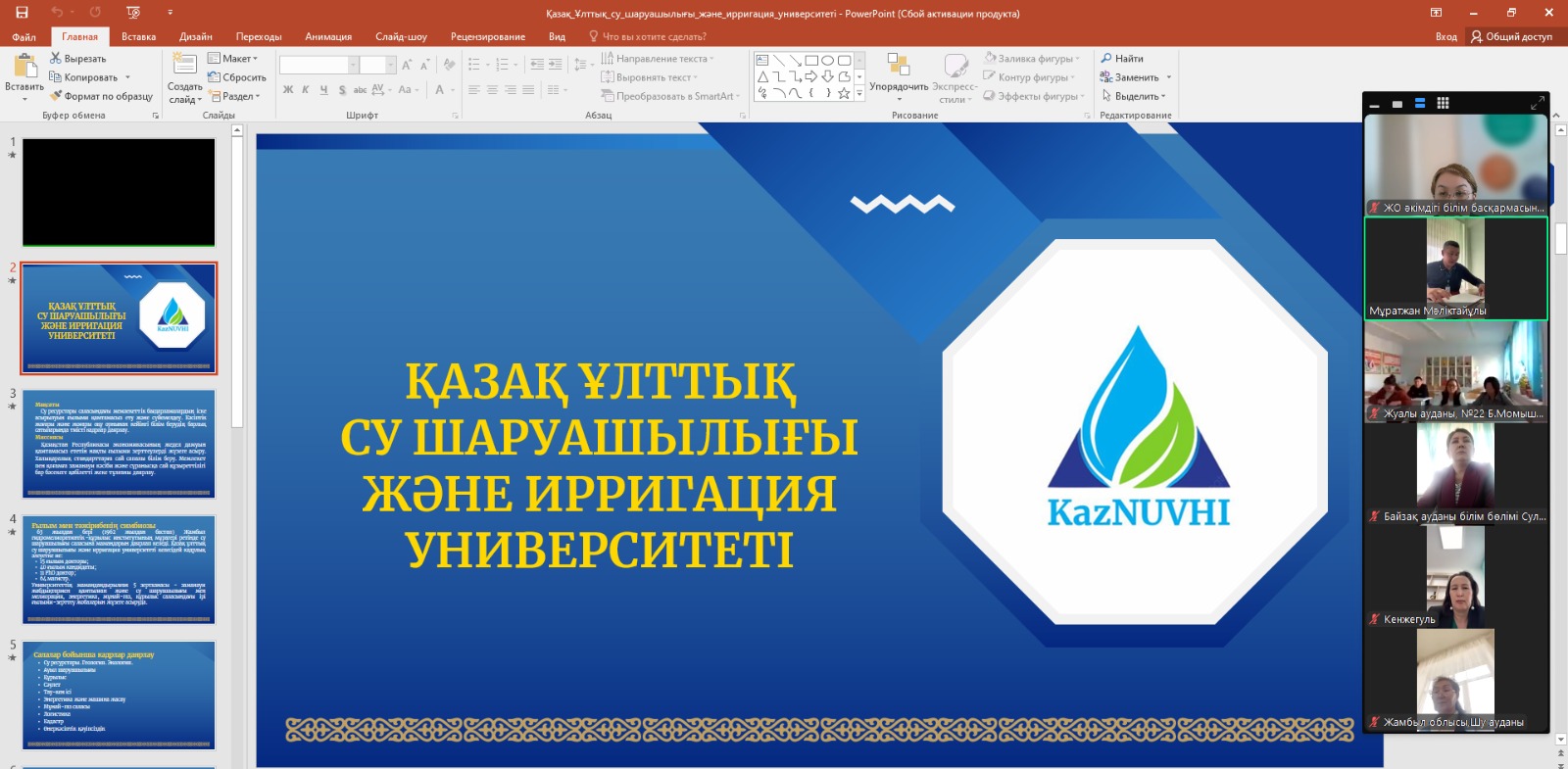Justify text alignment toggle

click(x=528, y=89)
